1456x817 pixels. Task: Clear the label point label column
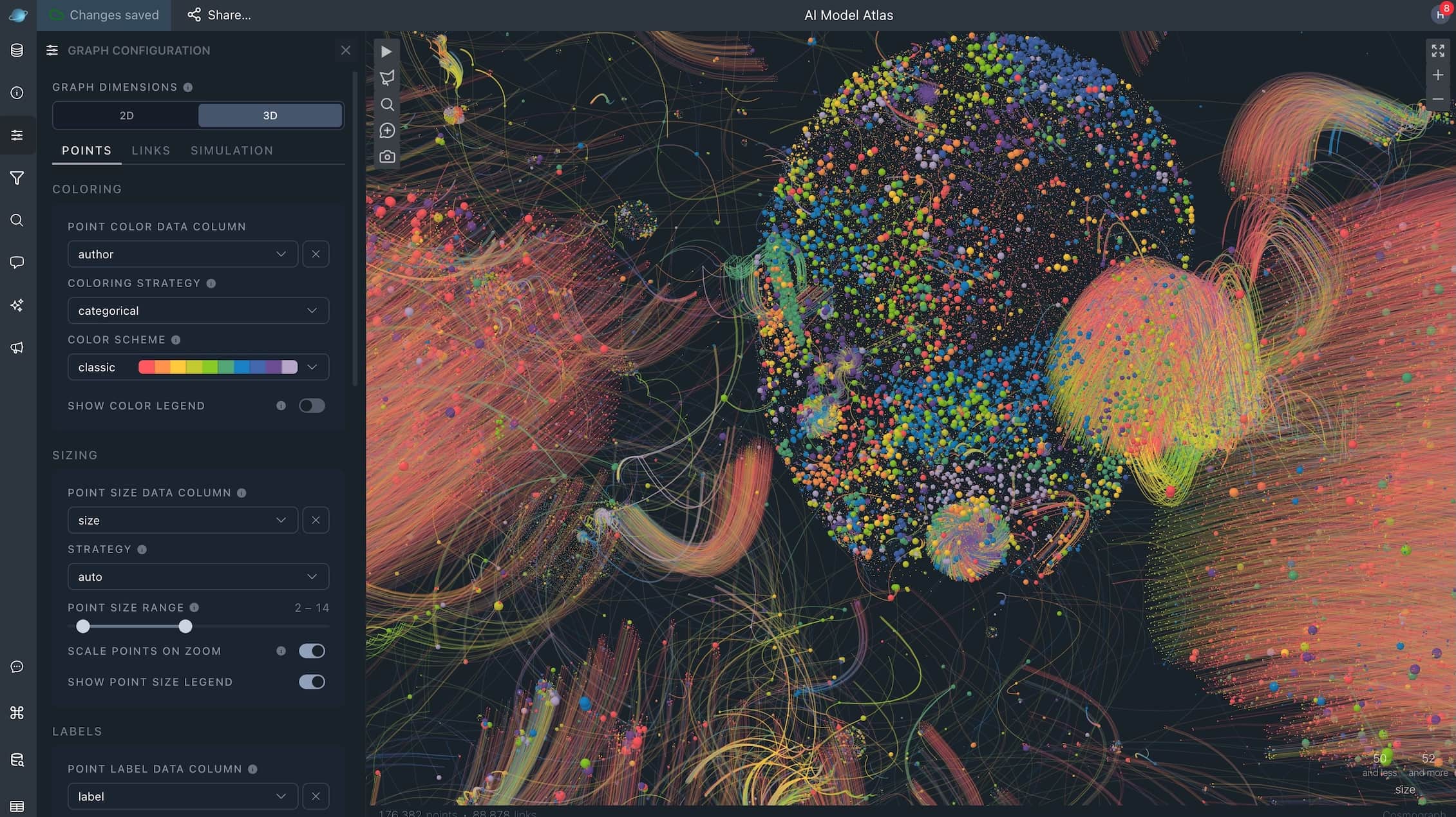coord(316,796)
